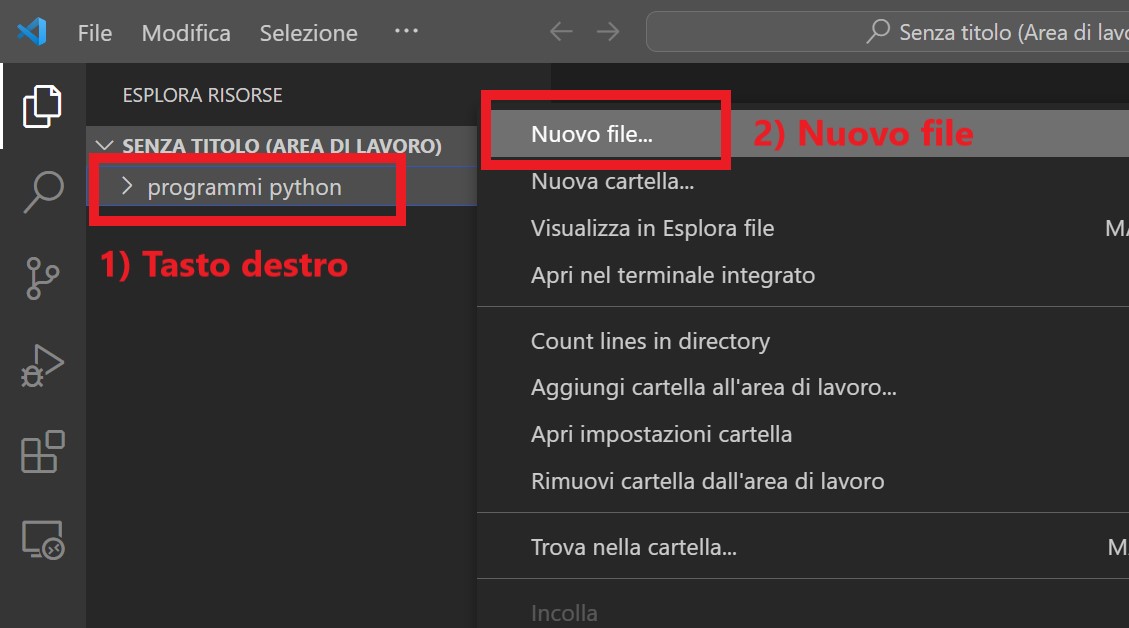
Task: Select 'Apri nel terminale integrato'
Action: pos(673,275)
